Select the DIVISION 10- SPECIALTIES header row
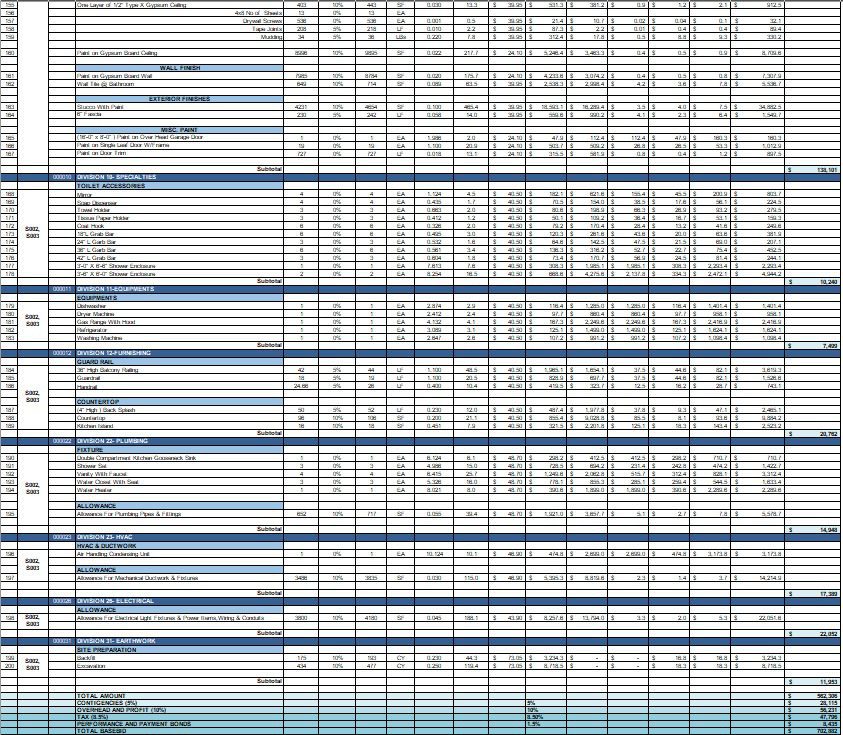The width and height of the screenshot is (843, 735). tap(118, 175)
